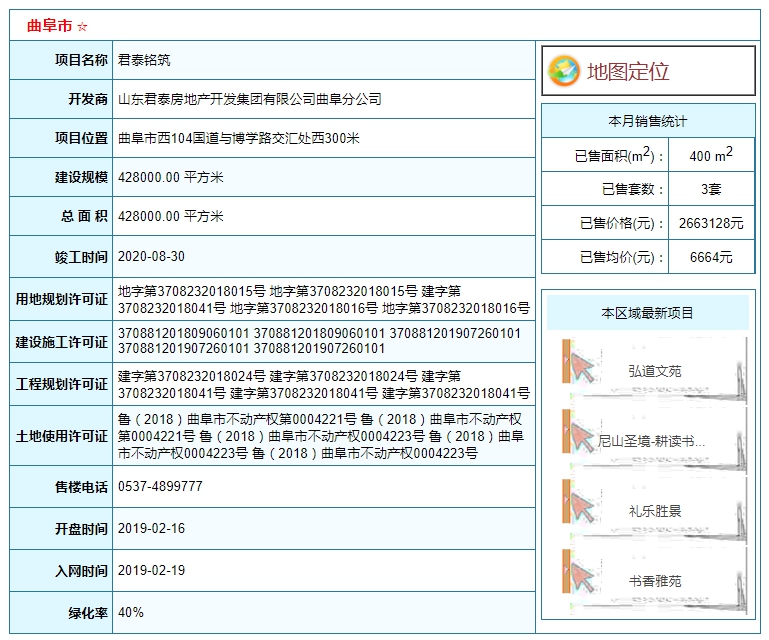Image resolution: width=769 pixels, height=640 pixels.
Task: Click the sales phone 0537-4899777
Action: [x=160, y=486]
